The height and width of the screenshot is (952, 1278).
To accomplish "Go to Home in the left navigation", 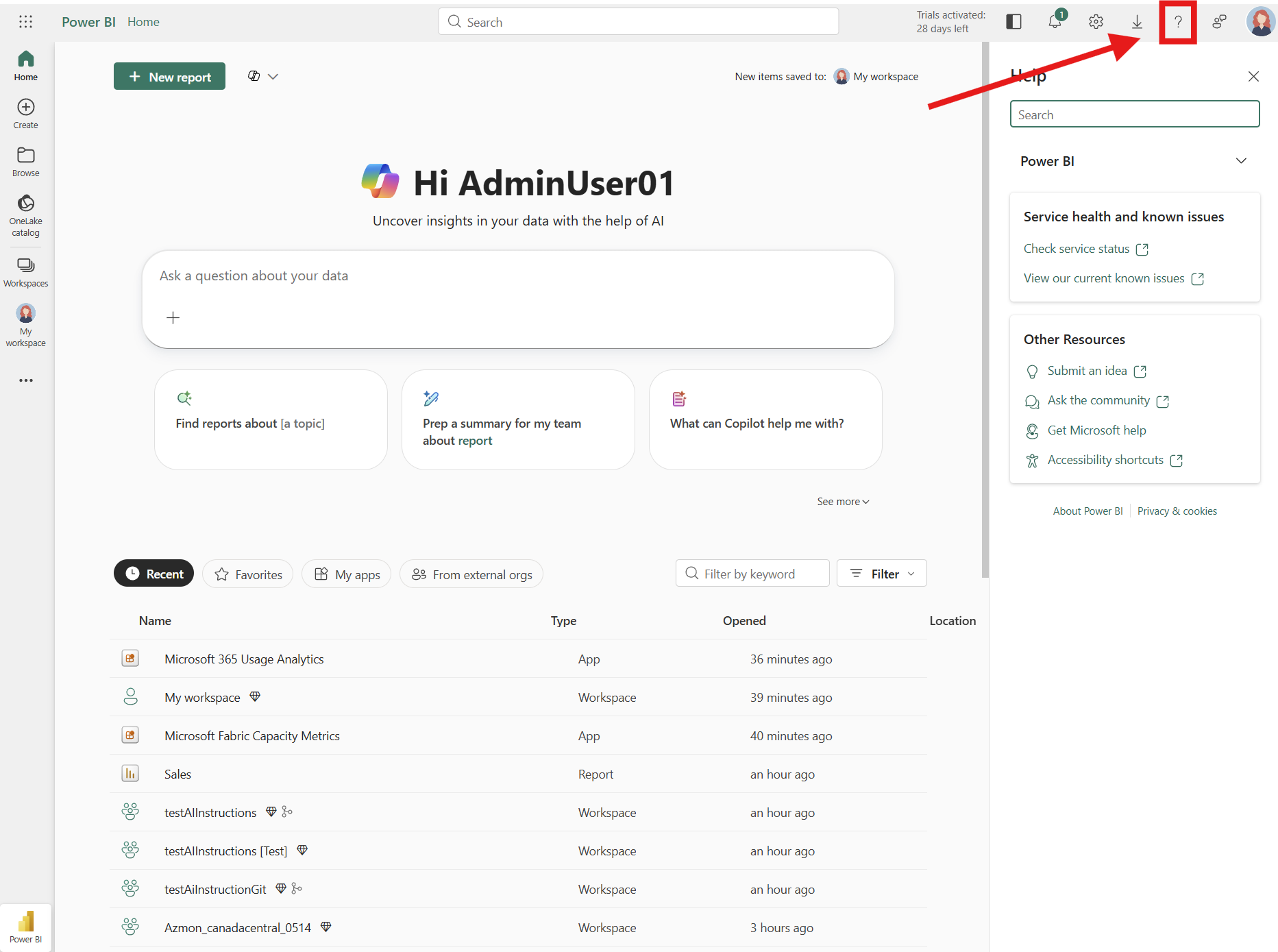I will click(26, 66).
